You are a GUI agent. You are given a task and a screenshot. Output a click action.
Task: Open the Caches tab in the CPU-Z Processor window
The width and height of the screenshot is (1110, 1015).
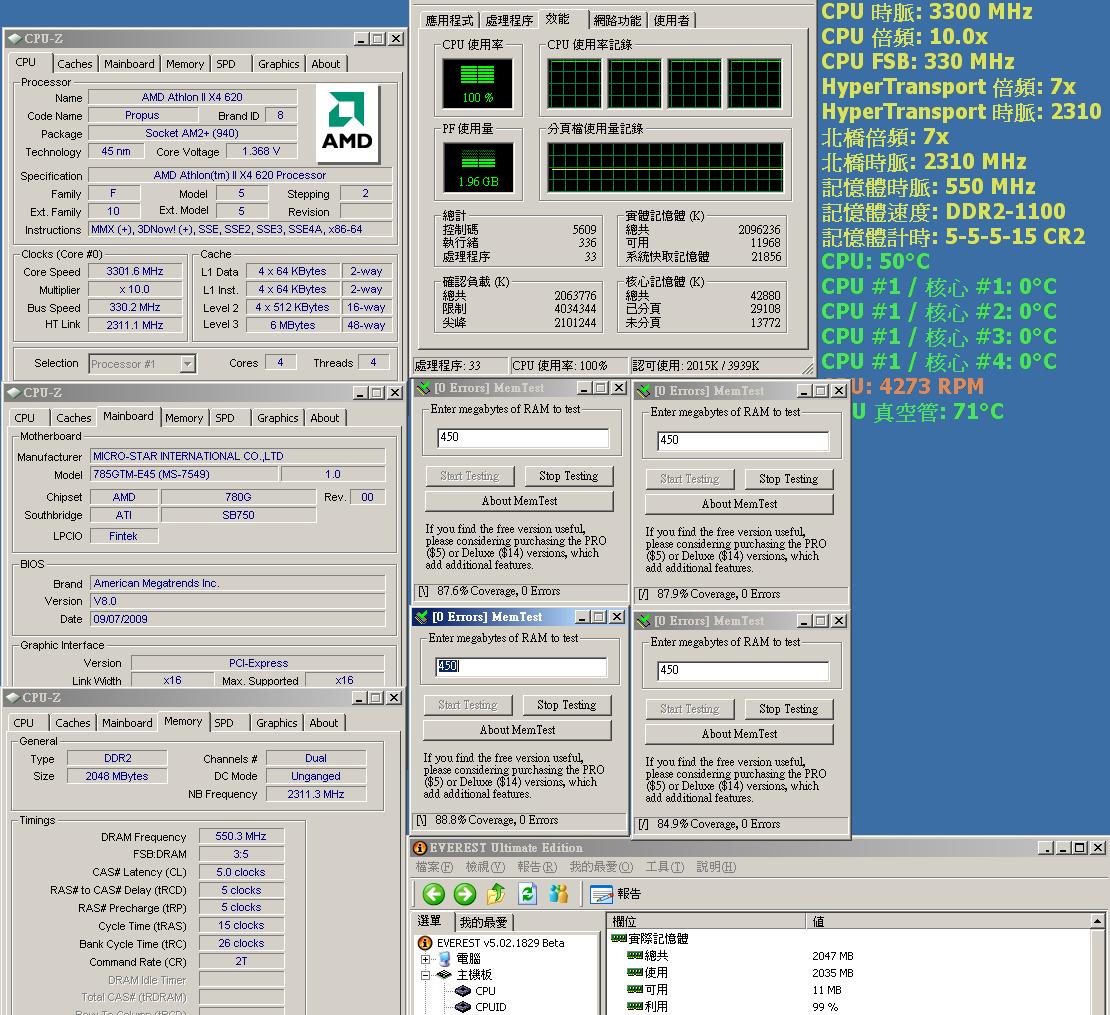(x=74, y=64)
